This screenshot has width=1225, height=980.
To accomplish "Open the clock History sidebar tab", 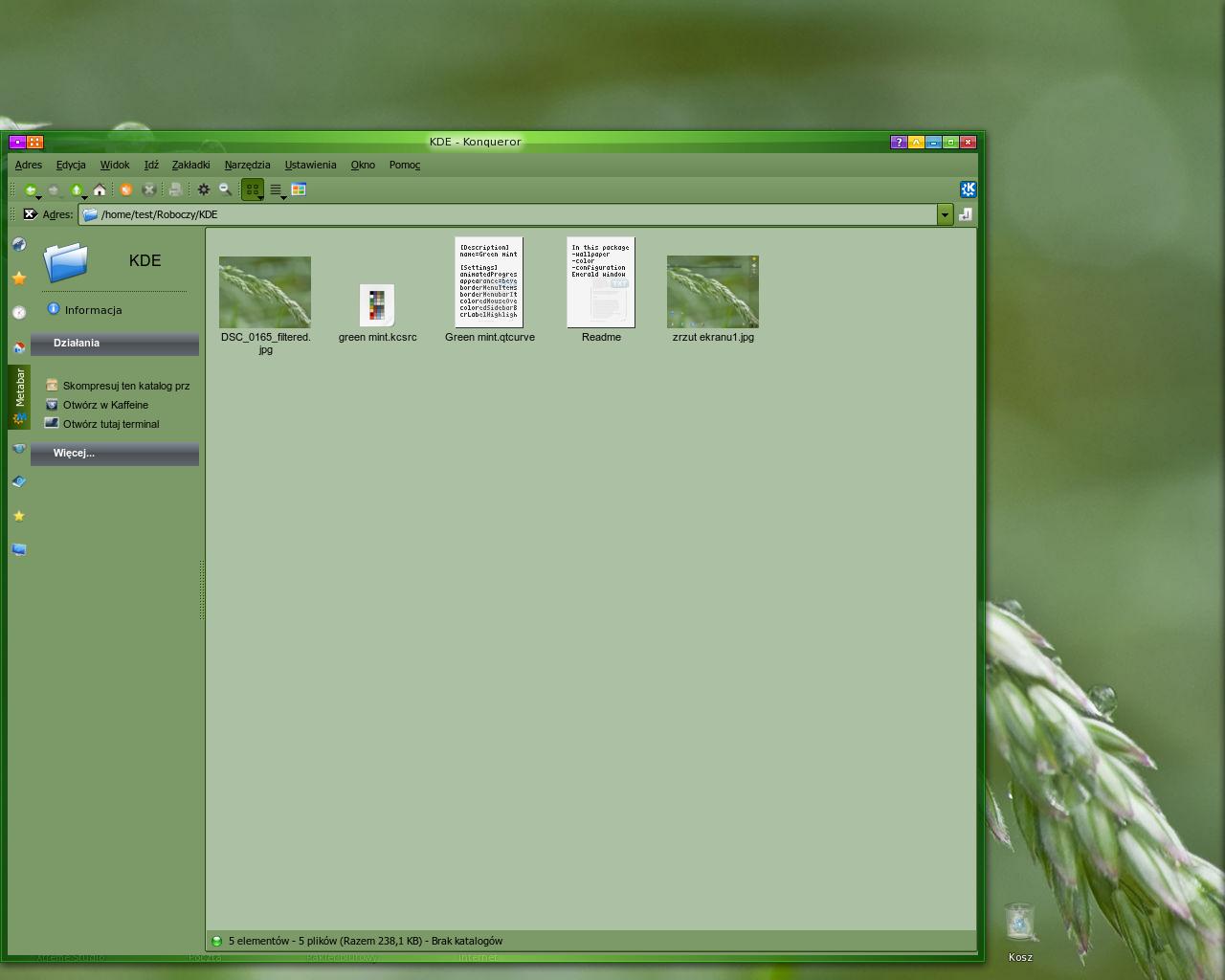I will tap(19, 312).
